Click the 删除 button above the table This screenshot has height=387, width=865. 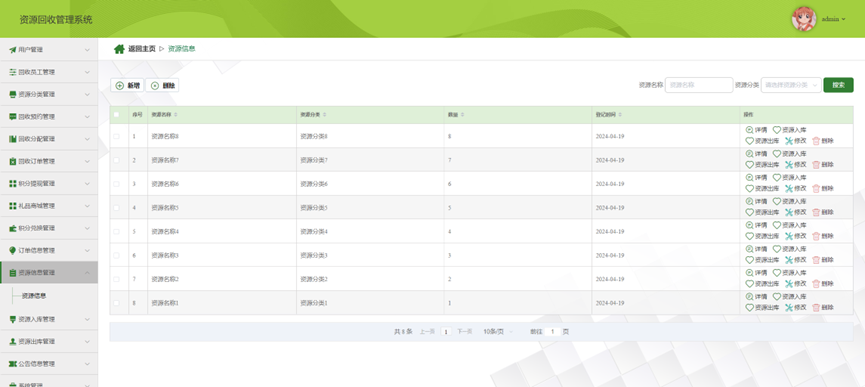[163, 85]
